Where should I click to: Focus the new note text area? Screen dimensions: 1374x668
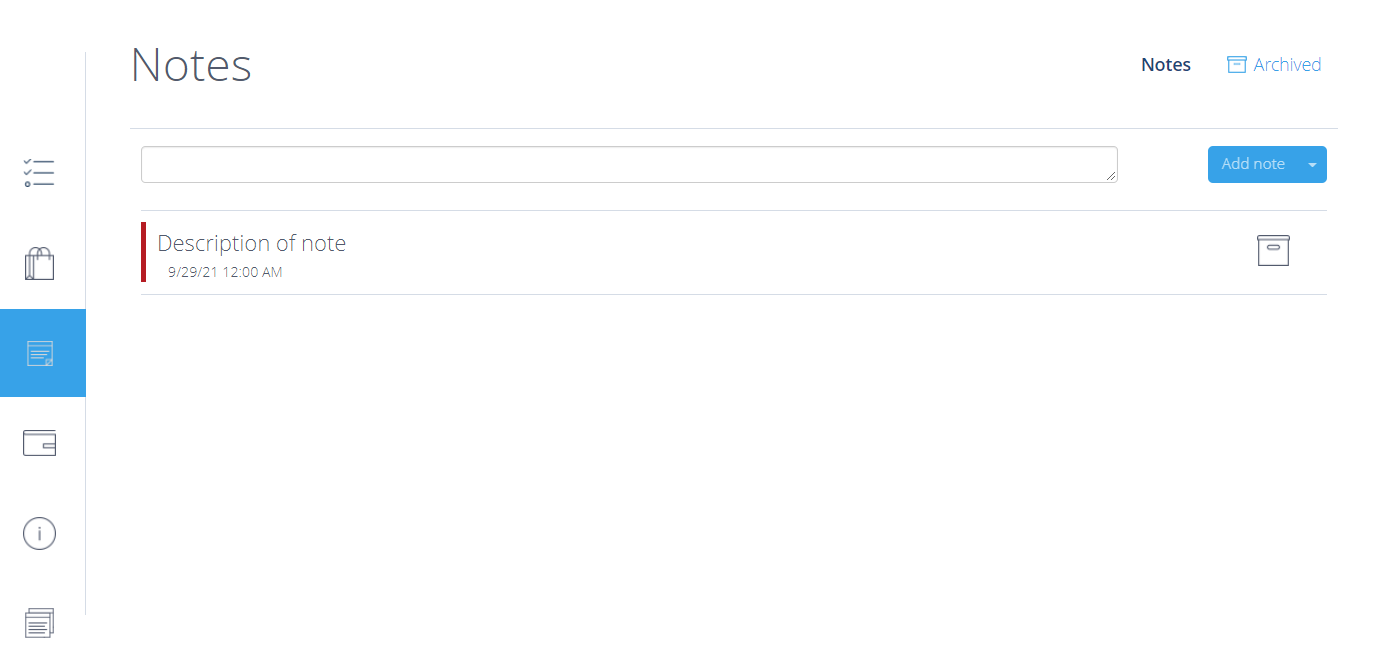click(629, 165)
